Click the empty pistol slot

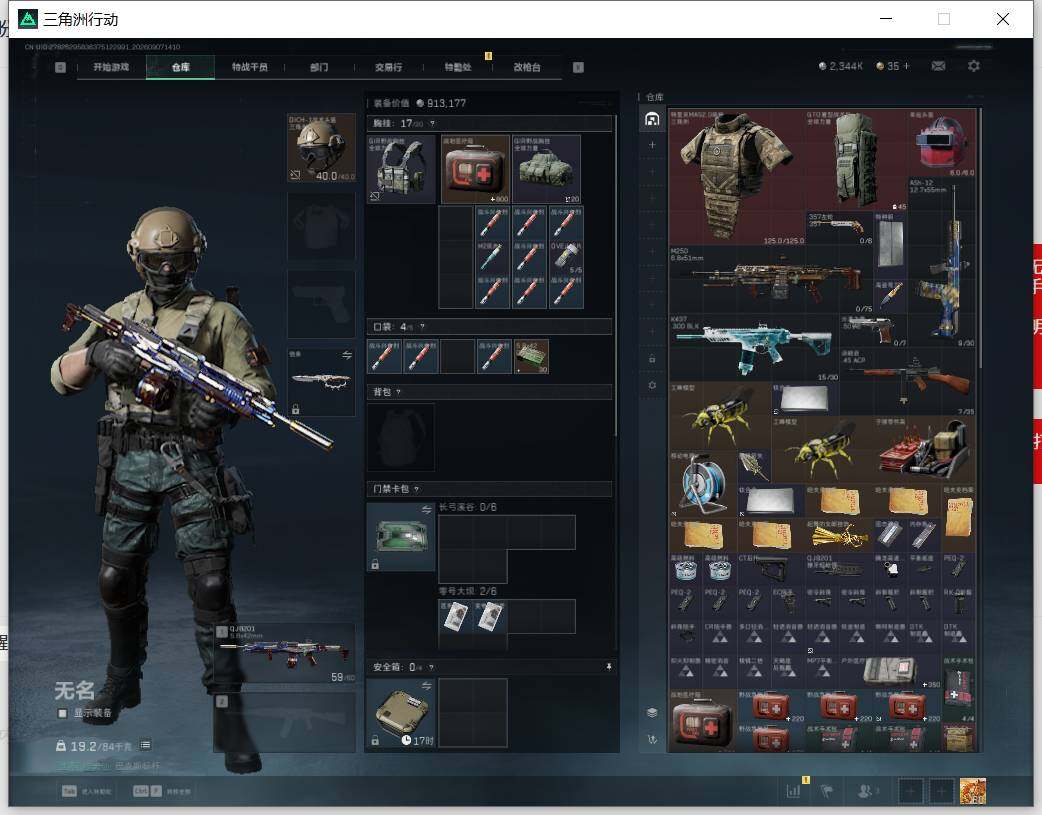click(321, 304)
